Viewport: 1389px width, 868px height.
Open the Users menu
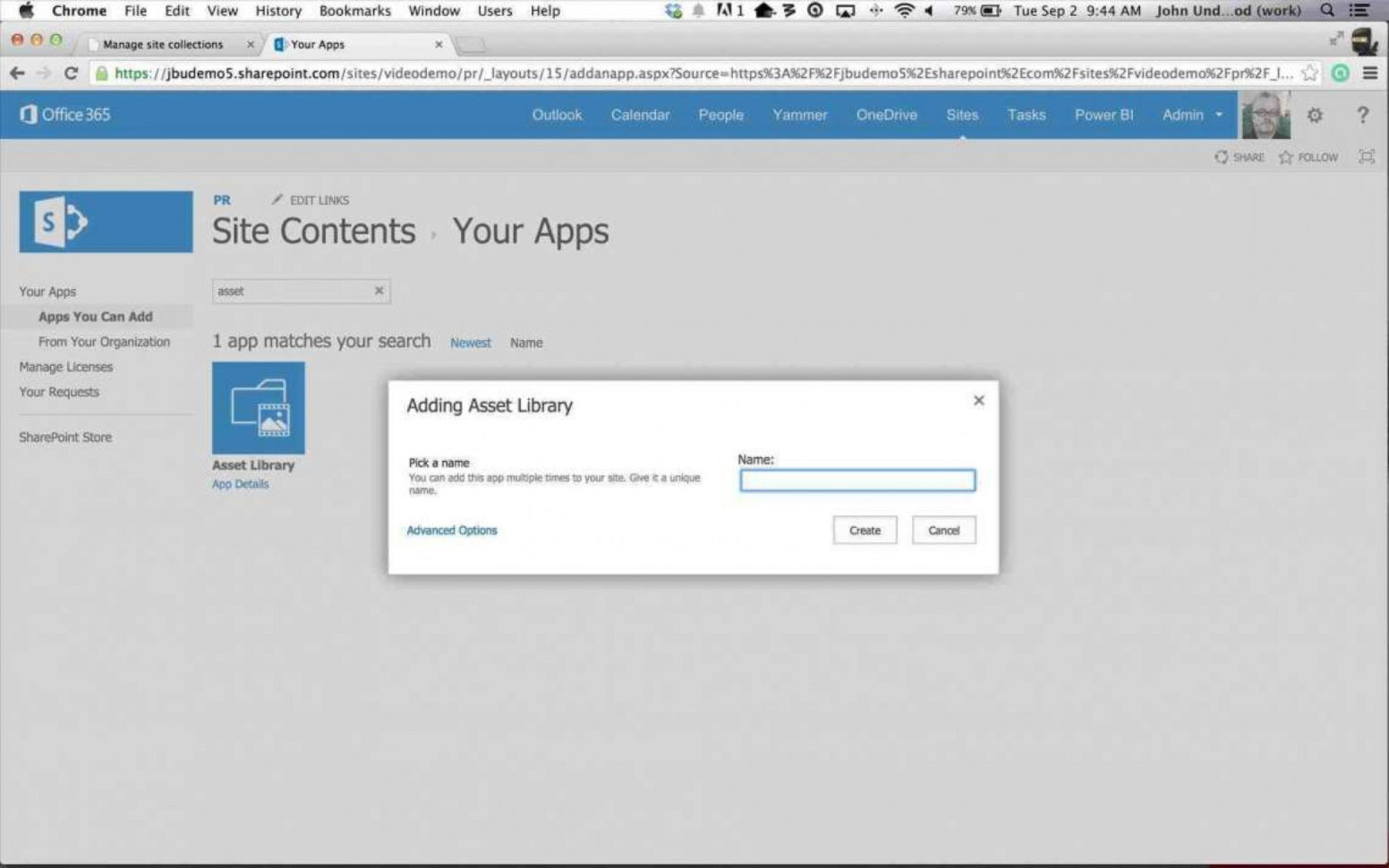pos(495,11)
